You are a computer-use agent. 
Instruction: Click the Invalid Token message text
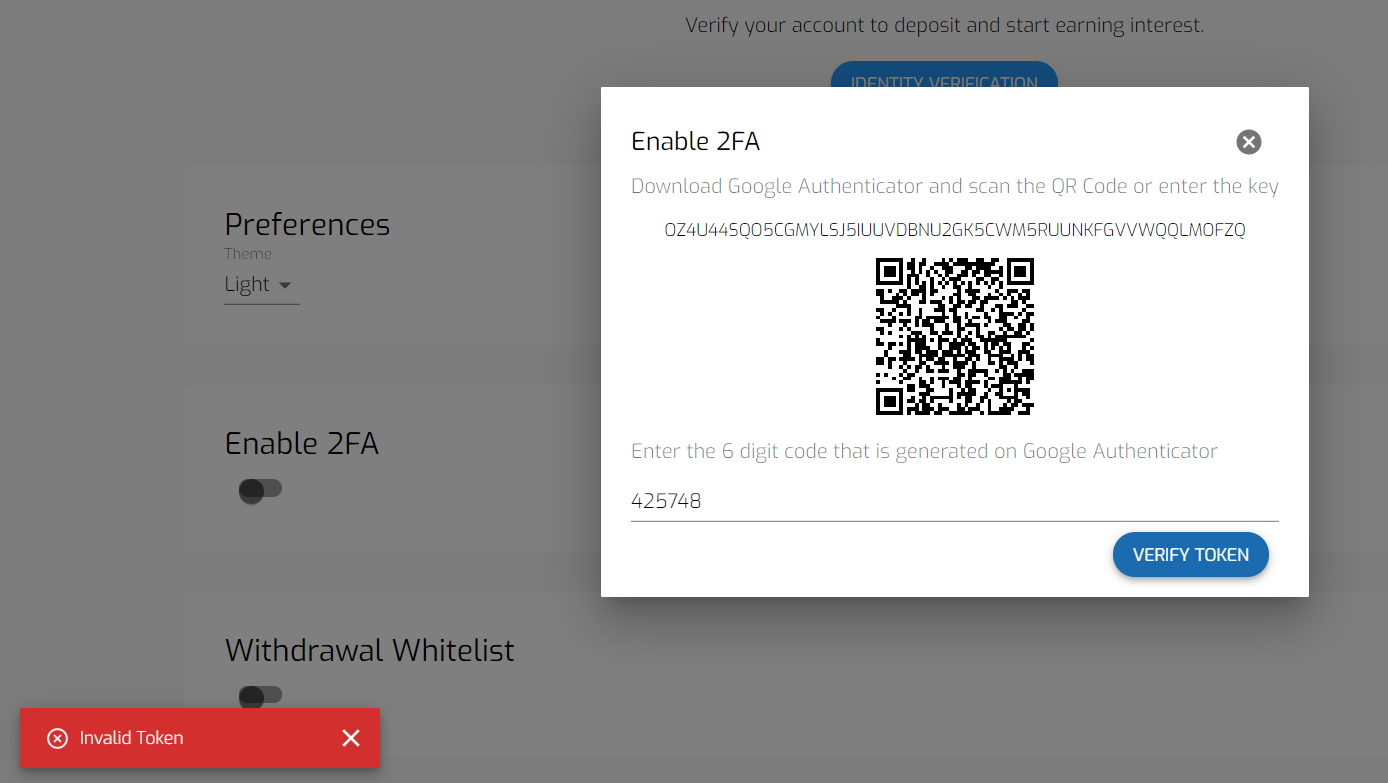tap(131, 738)
